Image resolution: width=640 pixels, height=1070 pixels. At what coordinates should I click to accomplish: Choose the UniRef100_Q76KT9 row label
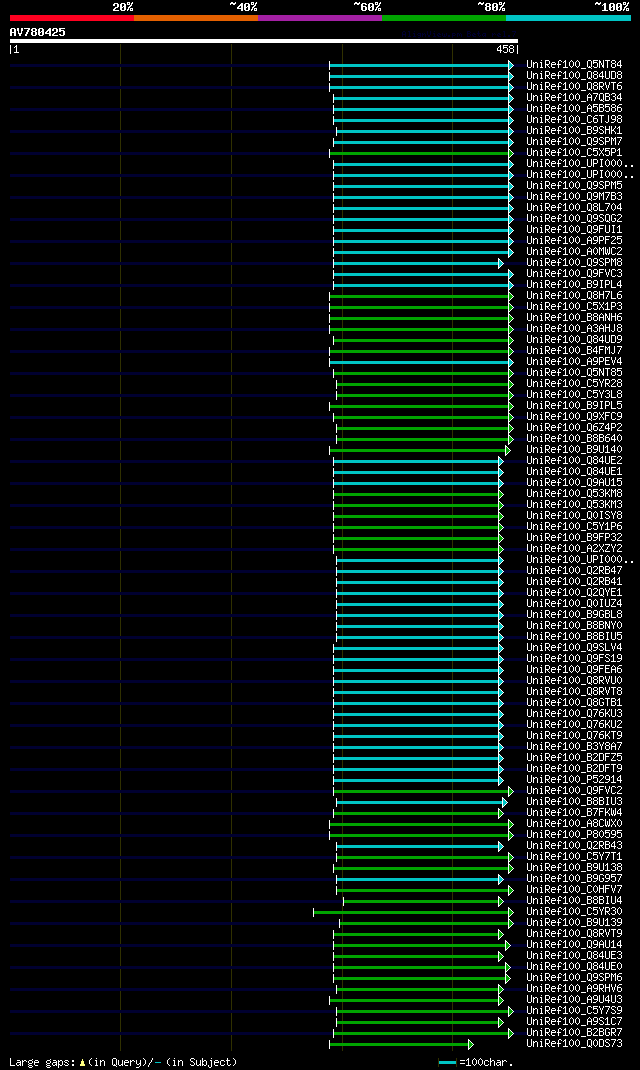[x=574, y=736]
